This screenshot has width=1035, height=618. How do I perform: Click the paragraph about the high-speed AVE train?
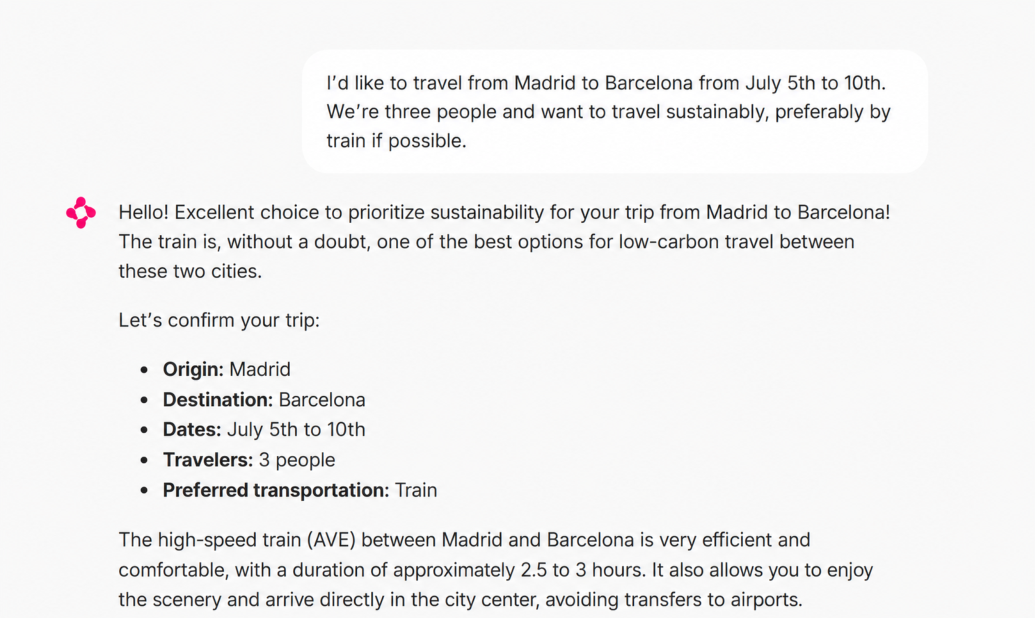tap(496, 570)
